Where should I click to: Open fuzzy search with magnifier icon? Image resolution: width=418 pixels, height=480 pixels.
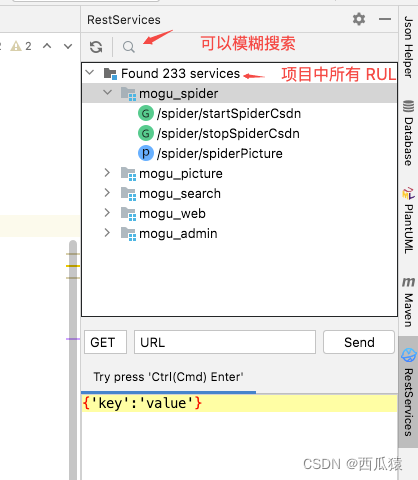pos(128,47)
